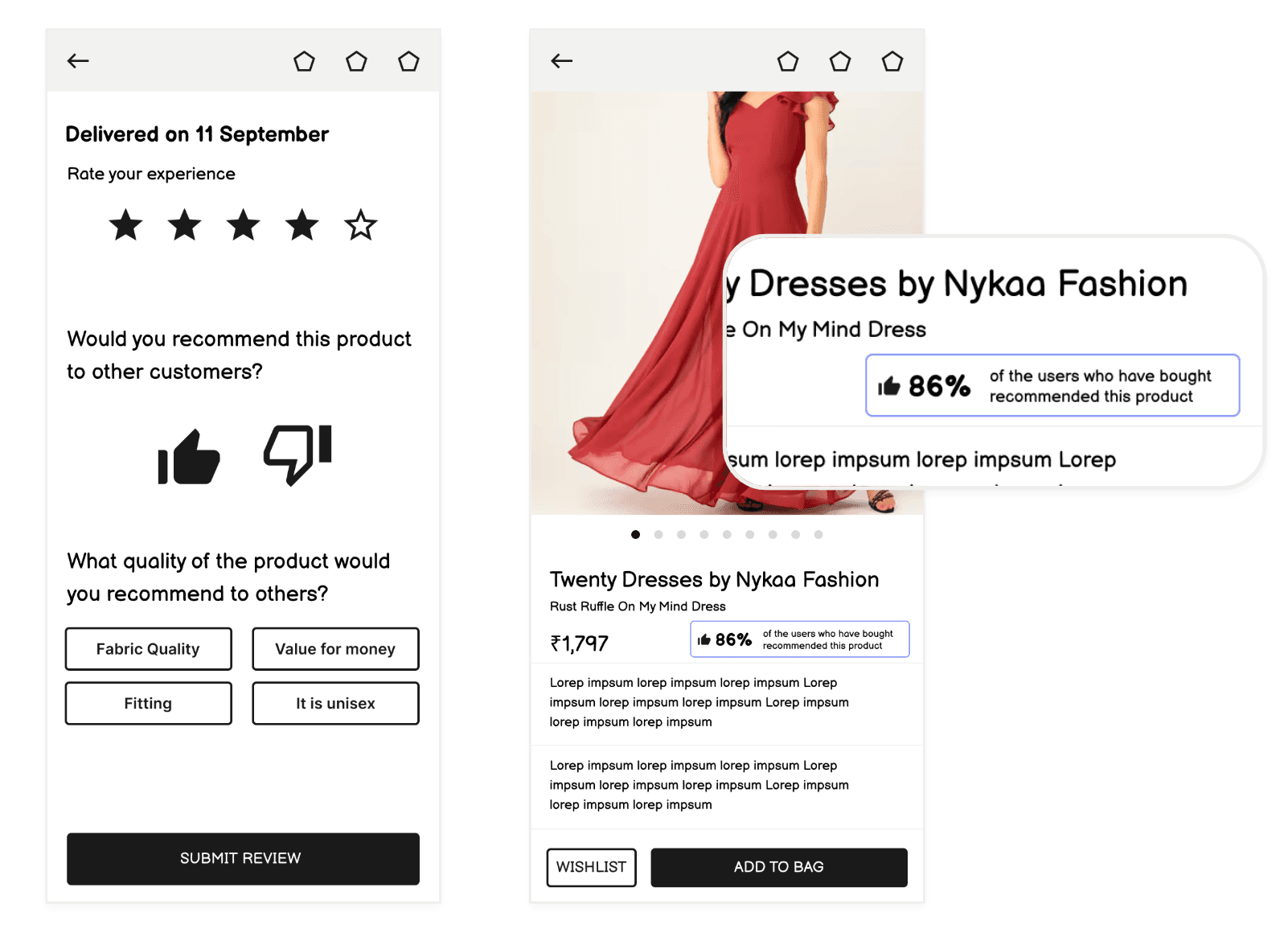The image size is (1288, 933).
Task: Rate the experience three stars
Action: pyautogui.click(x=244, y=225)
